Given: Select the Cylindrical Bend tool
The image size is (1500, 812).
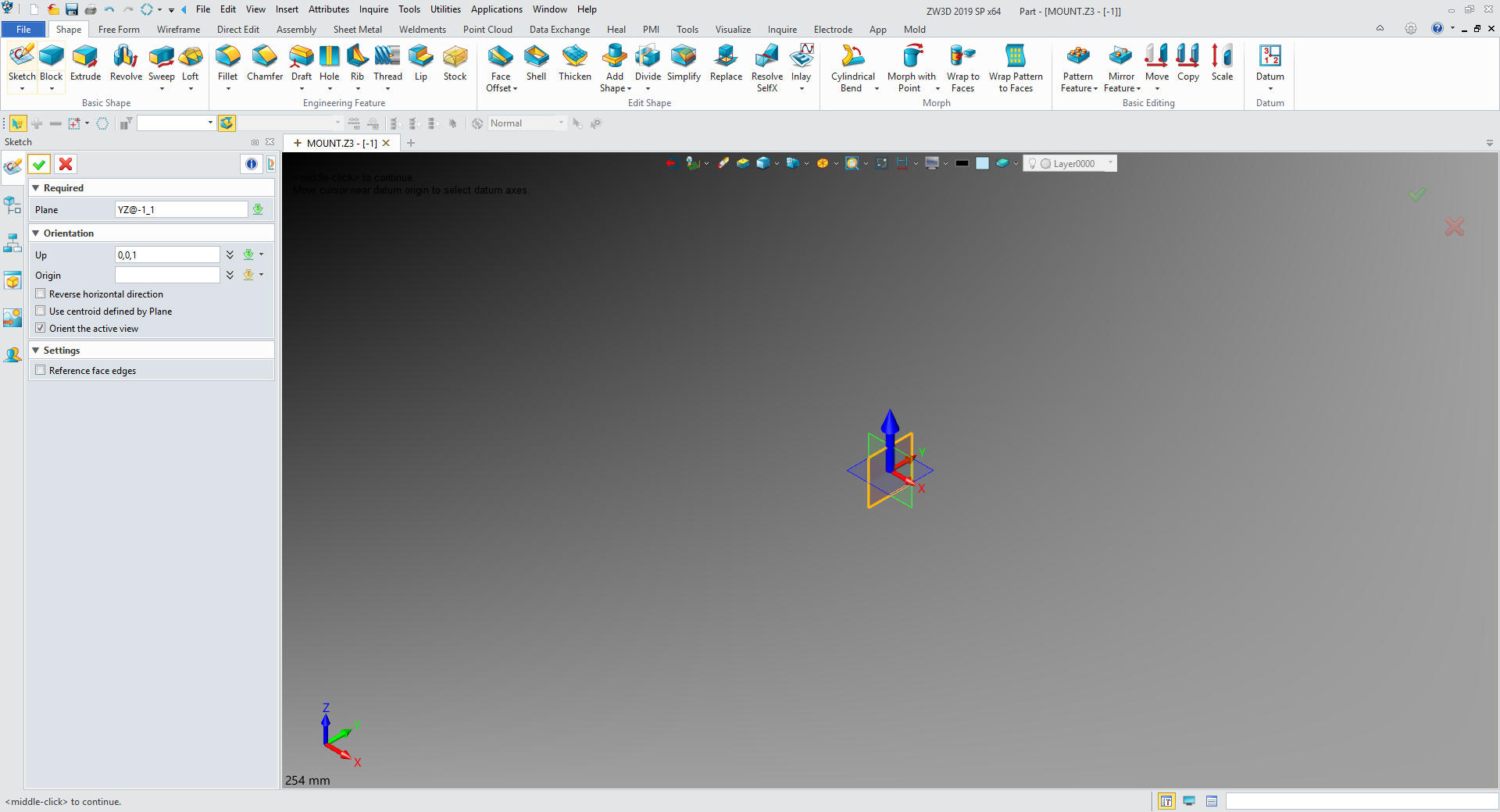Looking at the screenshot, I should tap(852, 68).
